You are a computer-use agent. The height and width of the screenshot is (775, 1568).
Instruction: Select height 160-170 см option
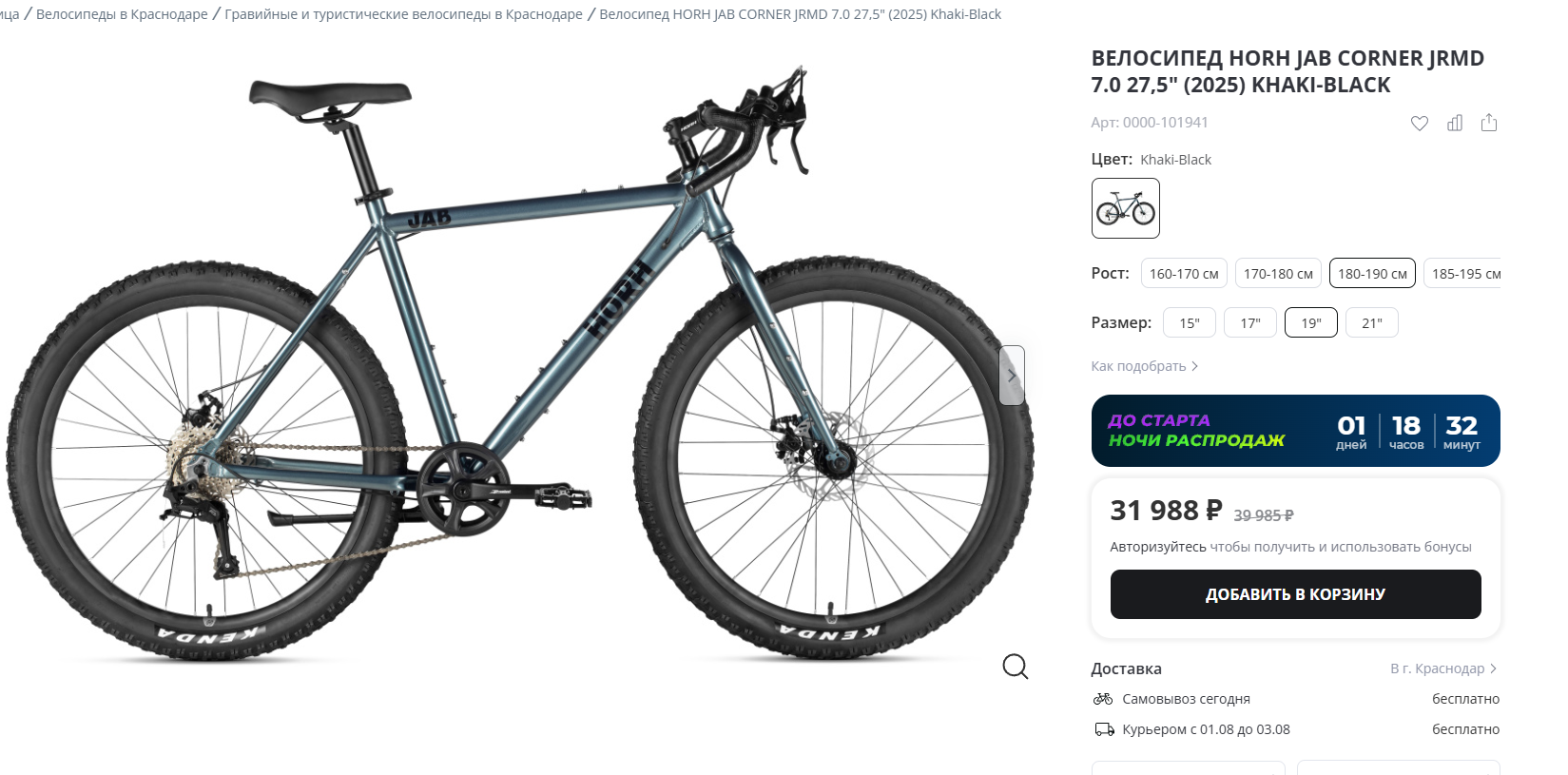1184,273
